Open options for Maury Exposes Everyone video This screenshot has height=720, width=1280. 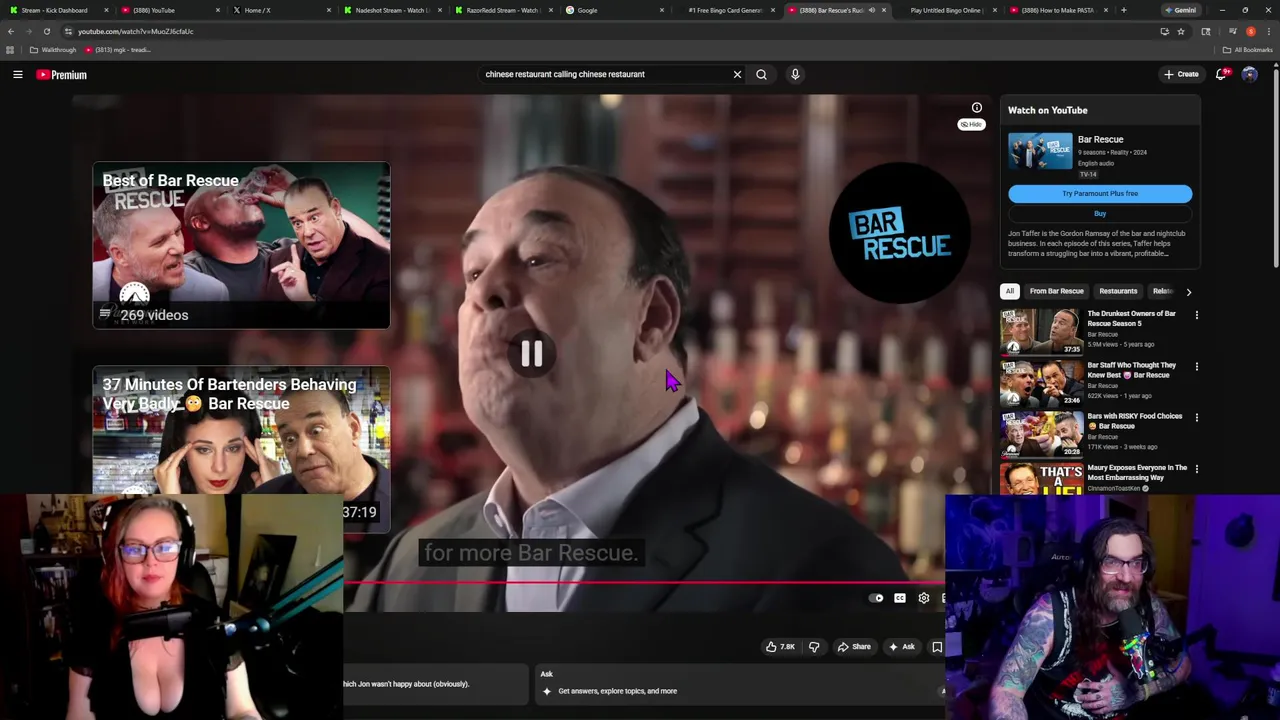click(x=1196, y=468)
